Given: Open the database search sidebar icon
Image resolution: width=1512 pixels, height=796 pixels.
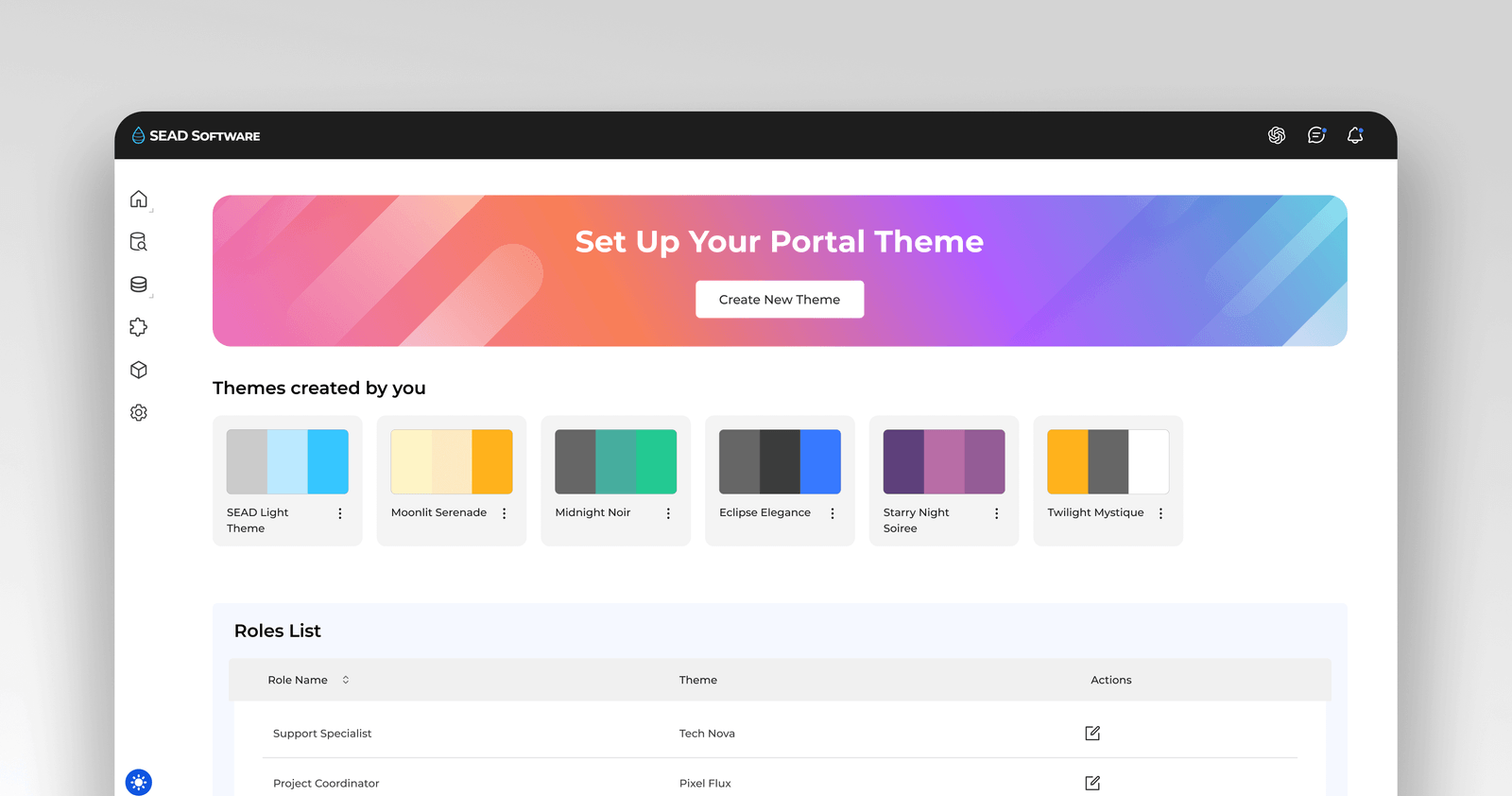Looking at the screenshot, I should coord(139,242).
